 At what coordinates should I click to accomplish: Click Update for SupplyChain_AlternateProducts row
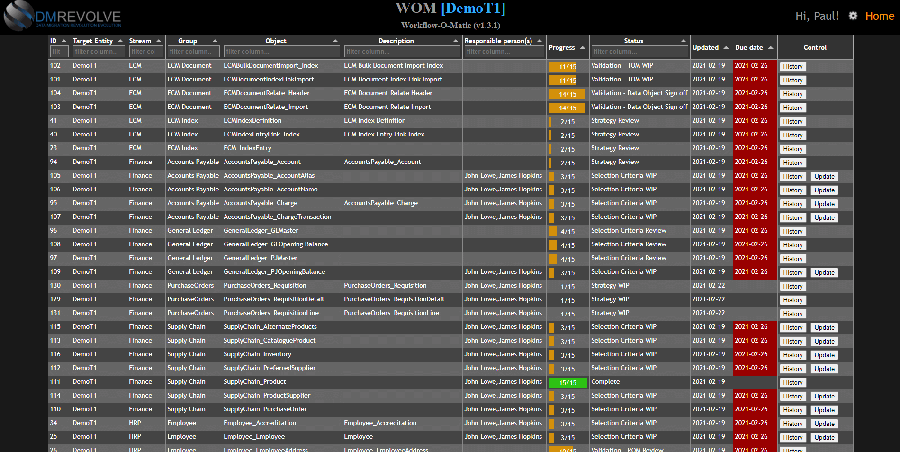pos(824,327)
